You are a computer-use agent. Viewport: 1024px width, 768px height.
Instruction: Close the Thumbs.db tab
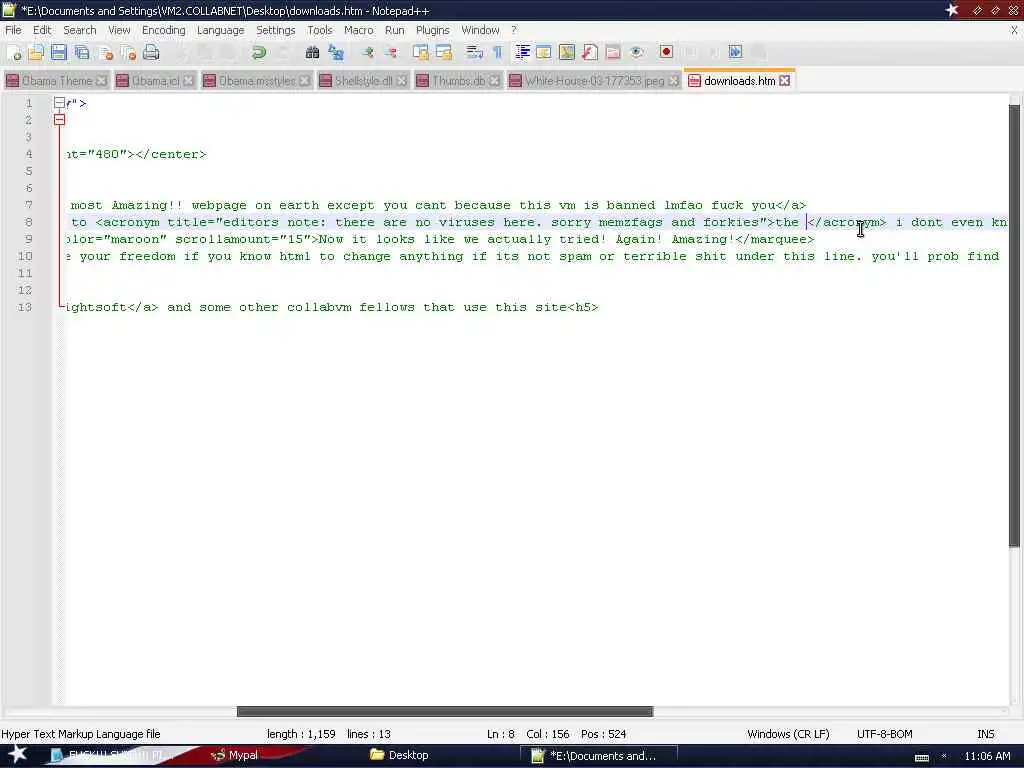click(x=494, y=80)
